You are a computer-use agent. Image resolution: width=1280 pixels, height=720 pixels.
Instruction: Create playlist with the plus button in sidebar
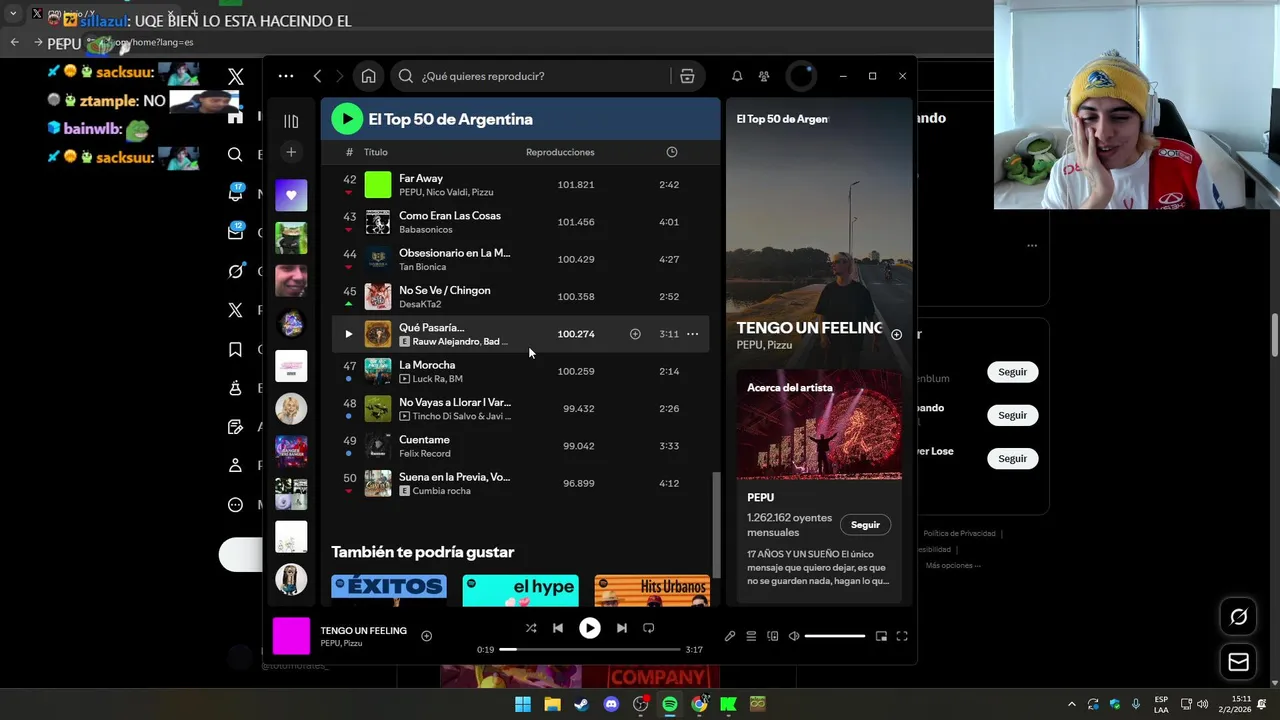[x=291, y=152]
